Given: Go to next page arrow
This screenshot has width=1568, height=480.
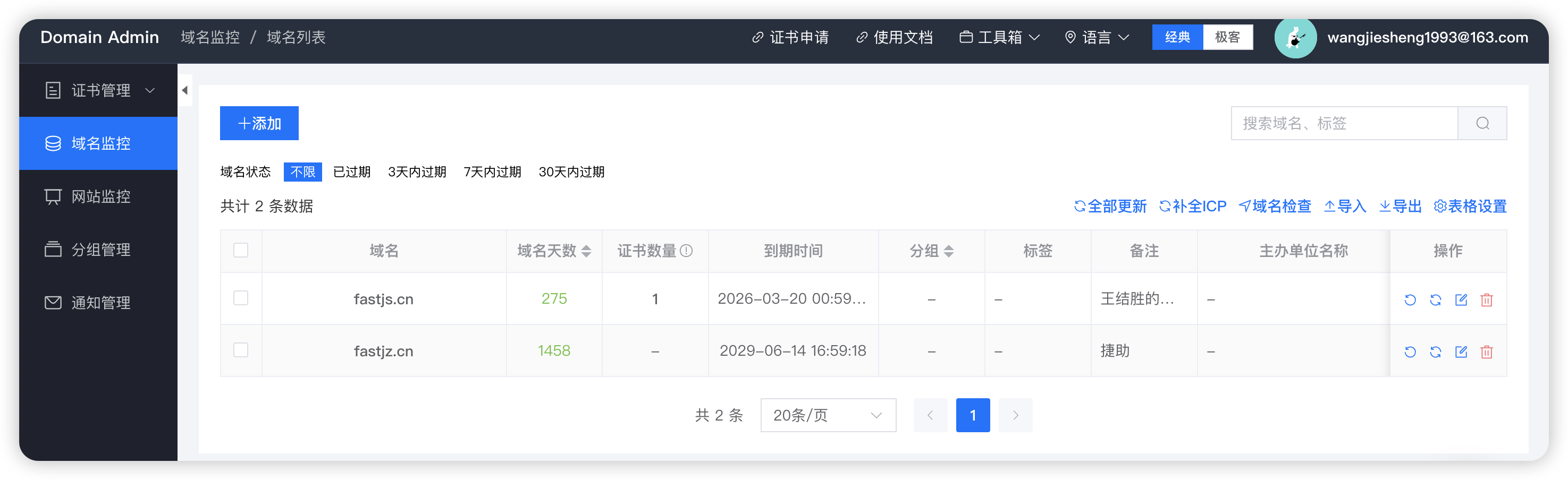Looking at the screenshot, I should [x=1015, y=416].
